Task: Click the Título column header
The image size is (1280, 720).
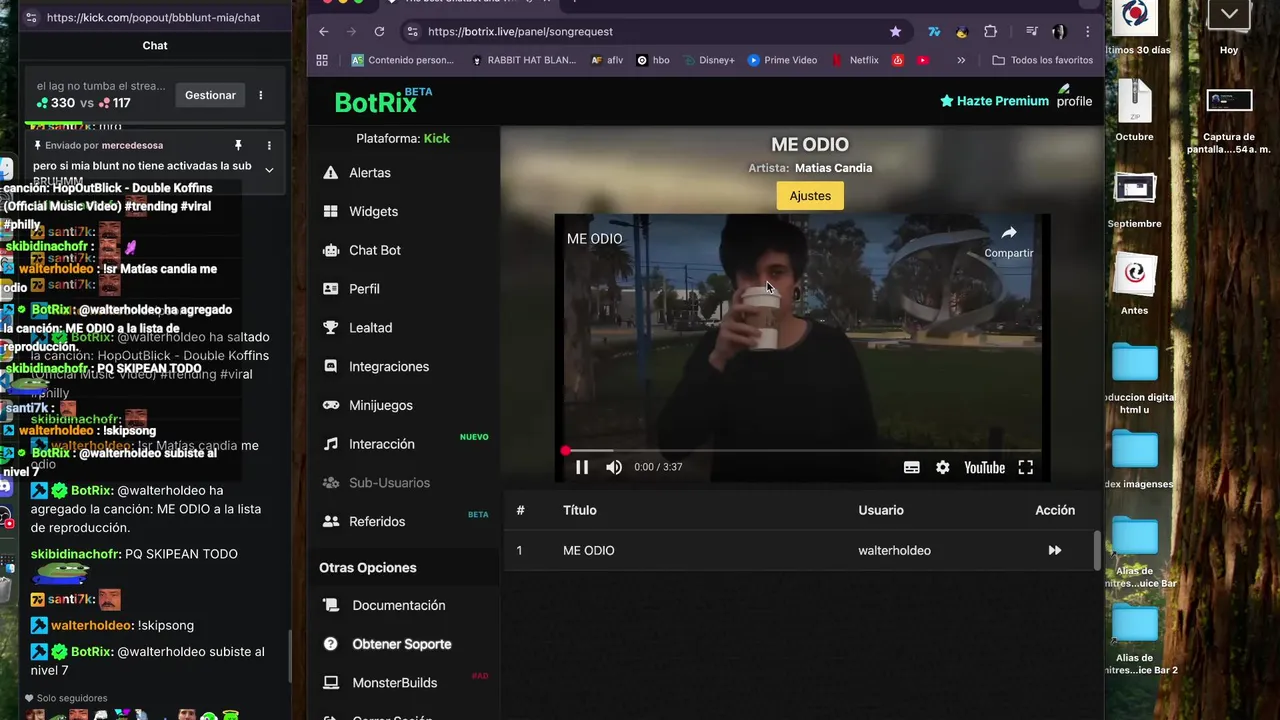Action: pos(580,511)
